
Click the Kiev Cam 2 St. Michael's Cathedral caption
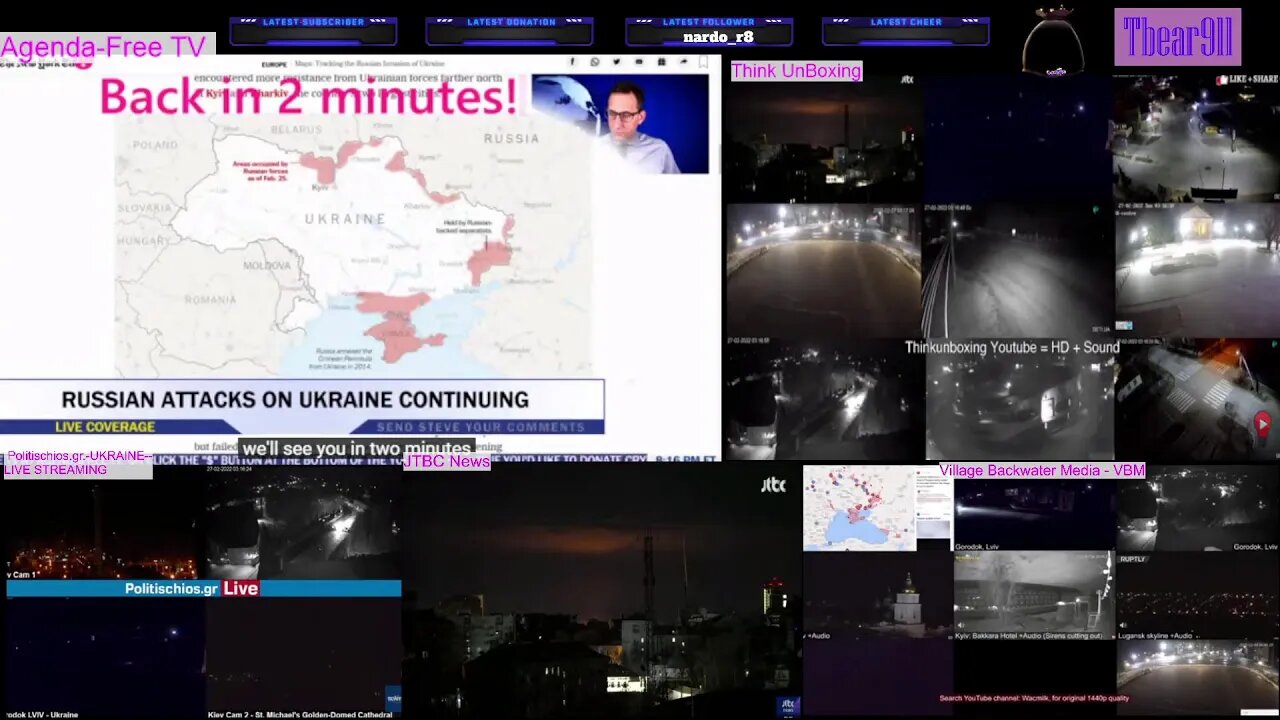pyautogui.click(x=299, y=715)
